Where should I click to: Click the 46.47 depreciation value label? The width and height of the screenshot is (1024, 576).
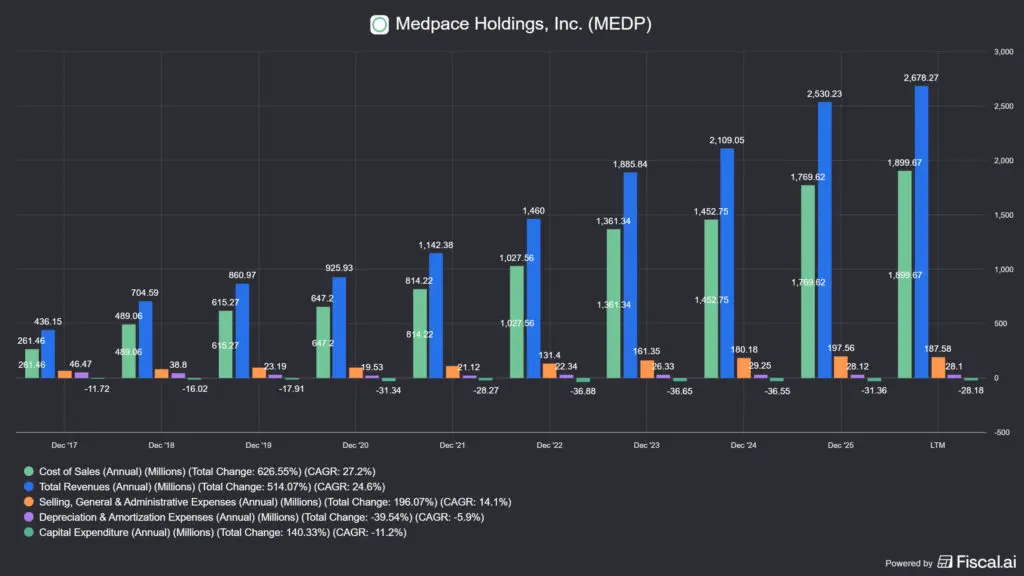tap(81, 364)
